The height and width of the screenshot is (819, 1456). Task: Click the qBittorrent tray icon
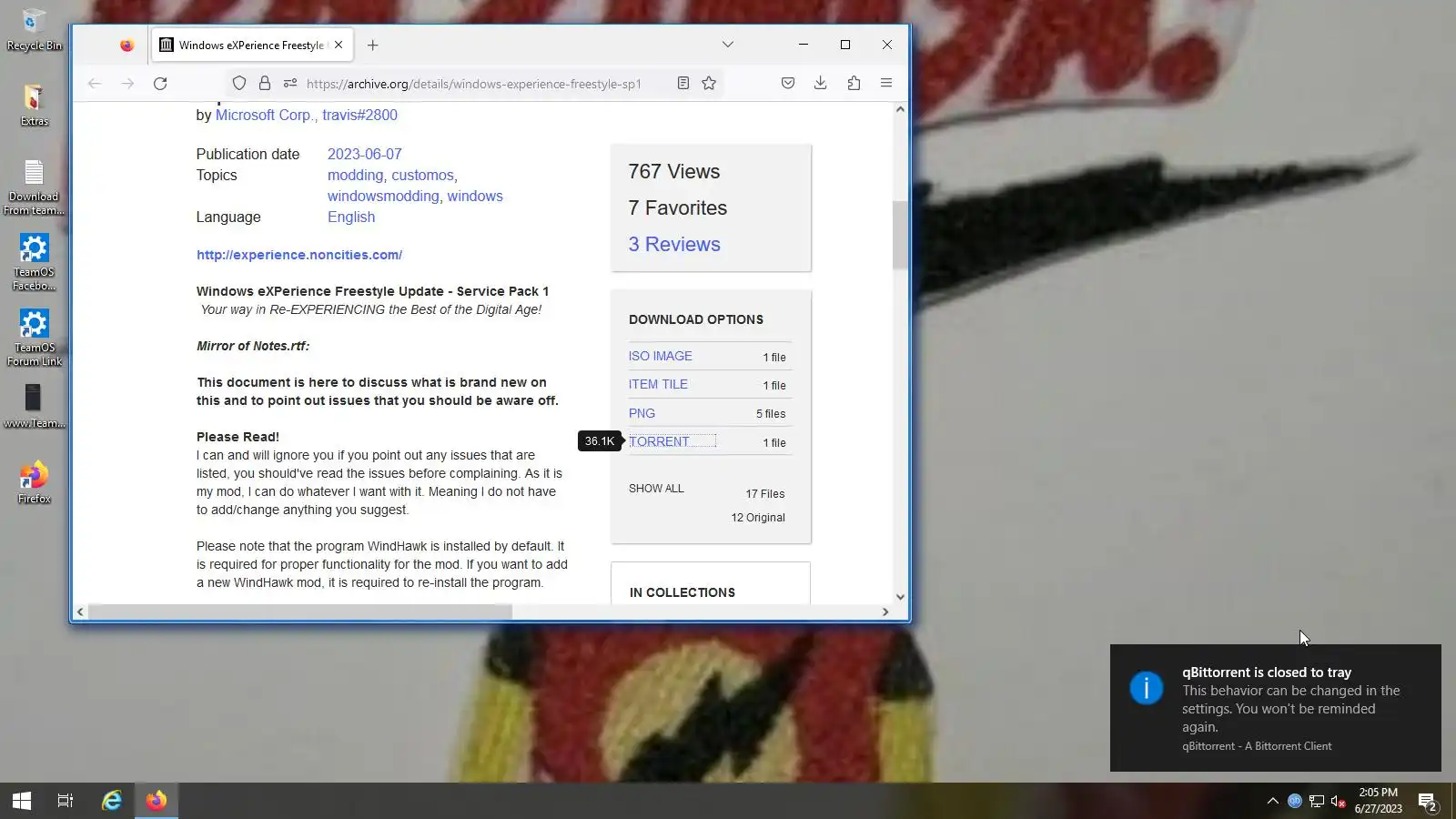[1294, 801]
